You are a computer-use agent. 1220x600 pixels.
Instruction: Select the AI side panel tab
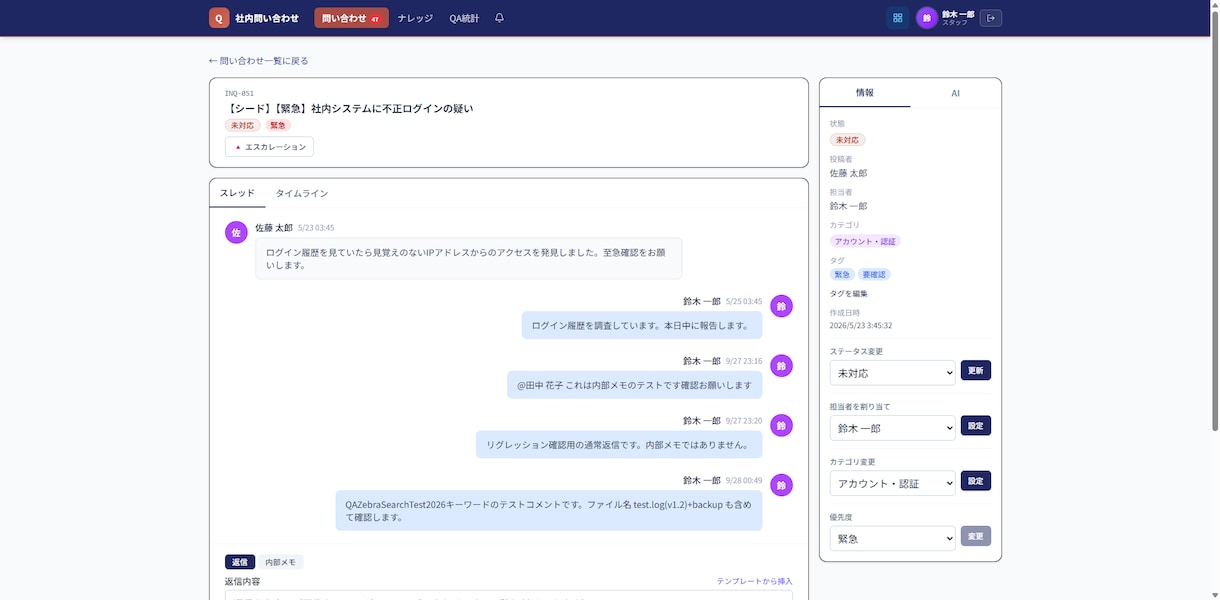[x=955, y=92]
